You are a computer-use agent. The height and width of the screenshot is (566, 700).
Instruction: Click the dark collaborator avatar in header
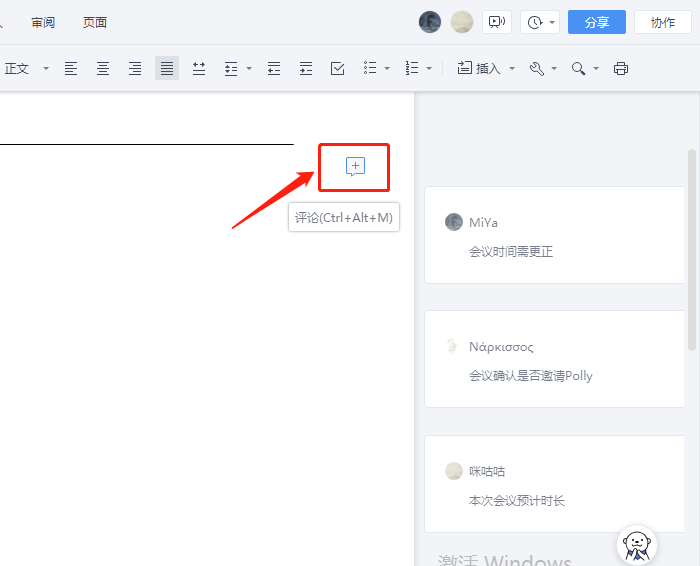430,22
